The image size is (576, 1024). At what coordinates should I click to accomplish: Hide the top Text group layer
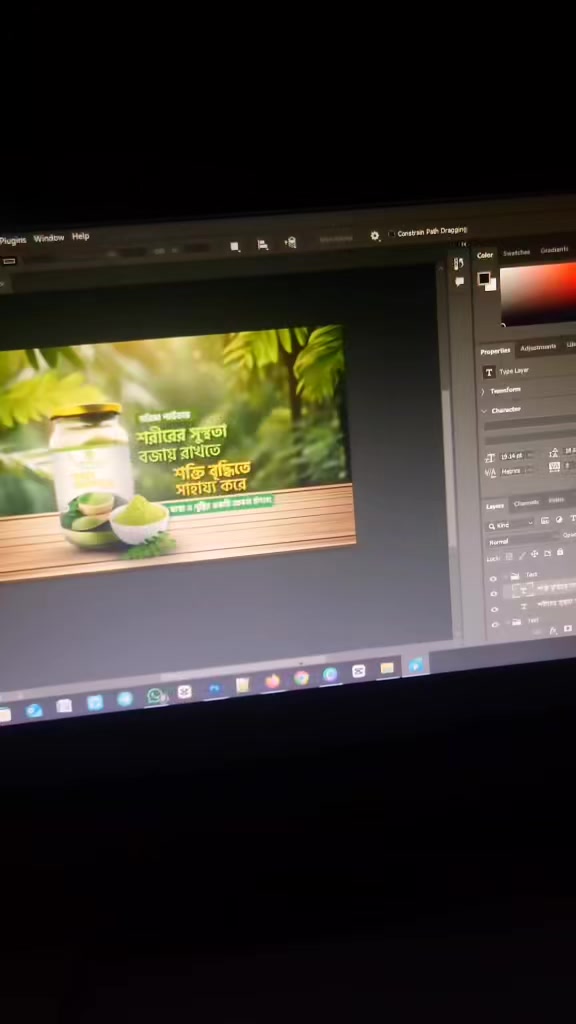pos(493,579)
